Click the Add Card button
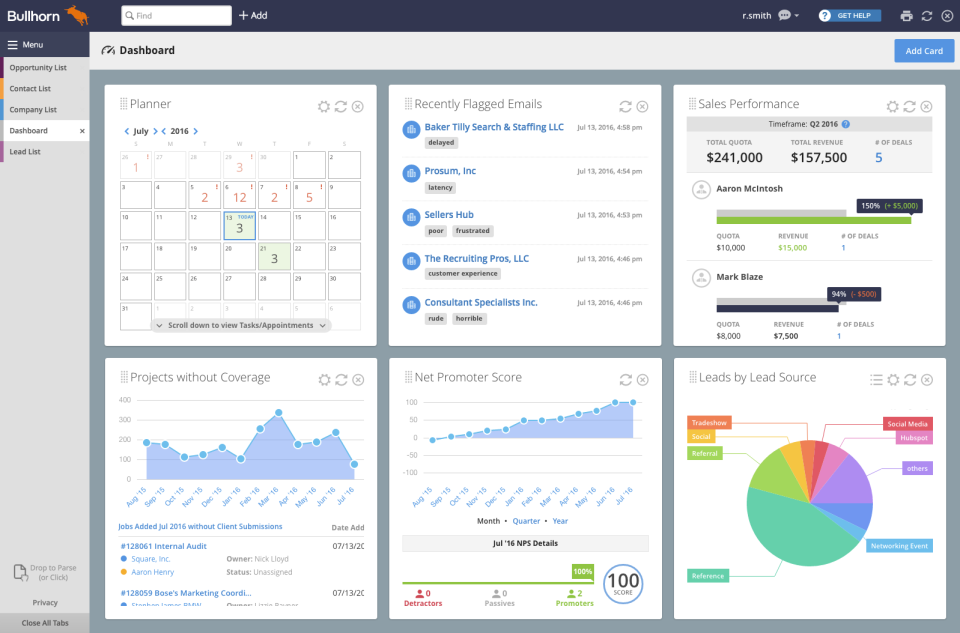The width and height of the screenshot is (960, 633). coord(924,51)
